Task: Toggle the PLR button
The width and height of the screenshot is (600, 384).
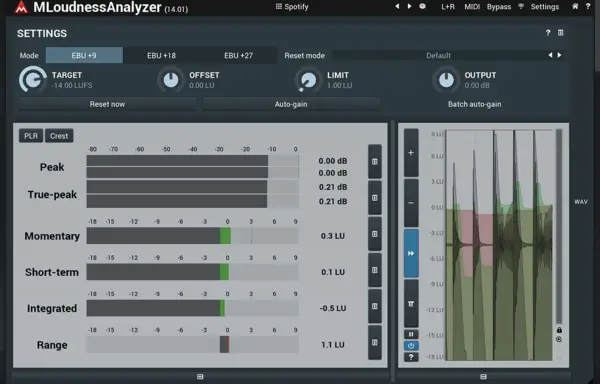Action: click(31, 136)
